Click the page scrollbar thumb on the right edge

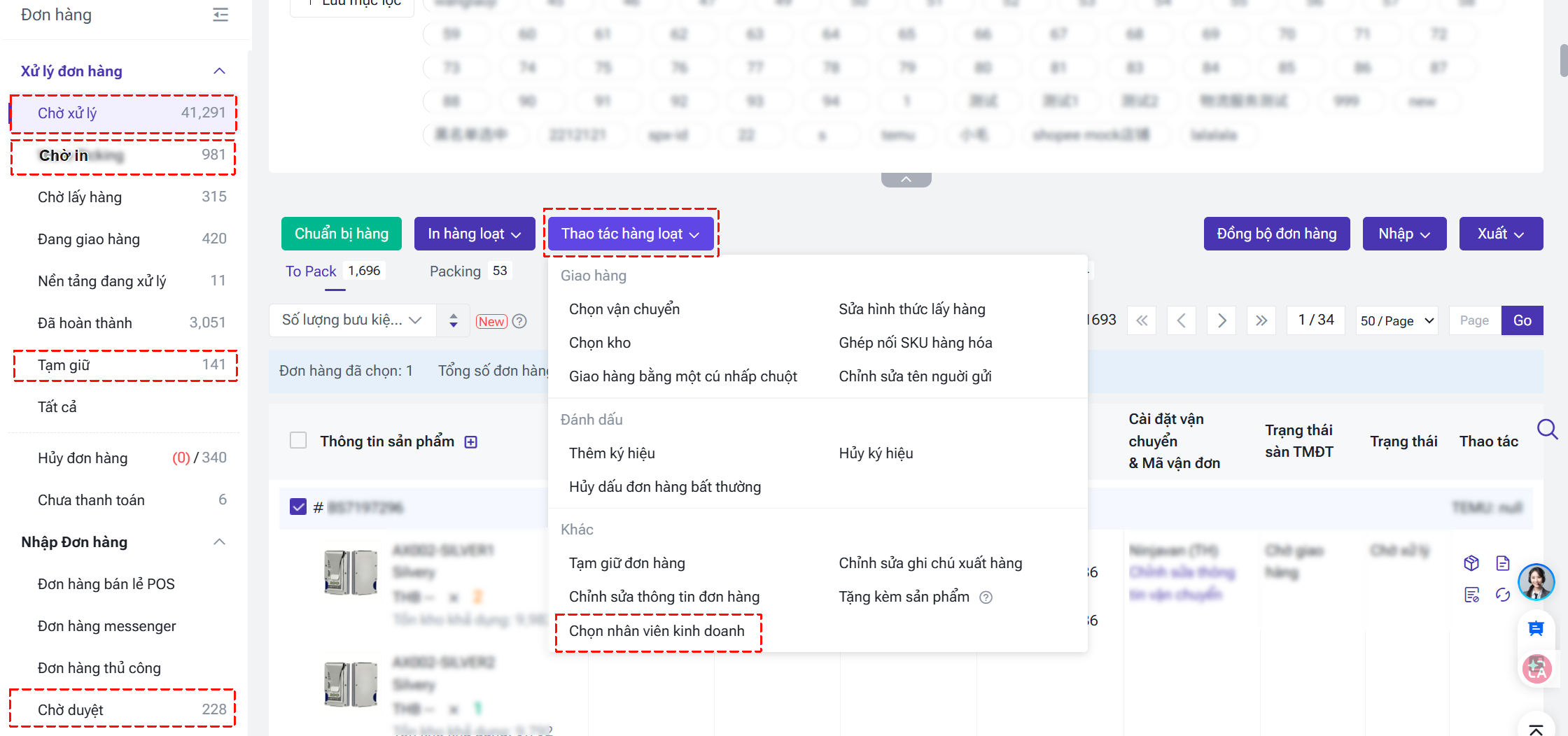tap(1564, 60)
